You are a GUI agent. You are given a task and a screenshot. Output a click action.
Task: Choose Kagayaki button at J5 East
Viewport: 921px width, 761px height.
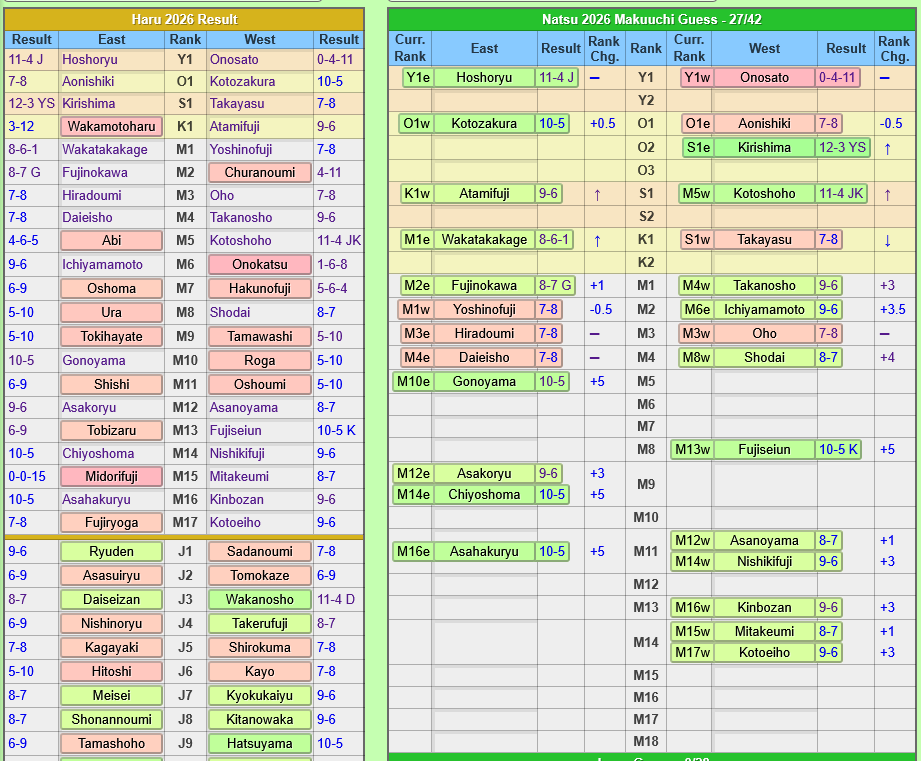click(x=112, y=648)
